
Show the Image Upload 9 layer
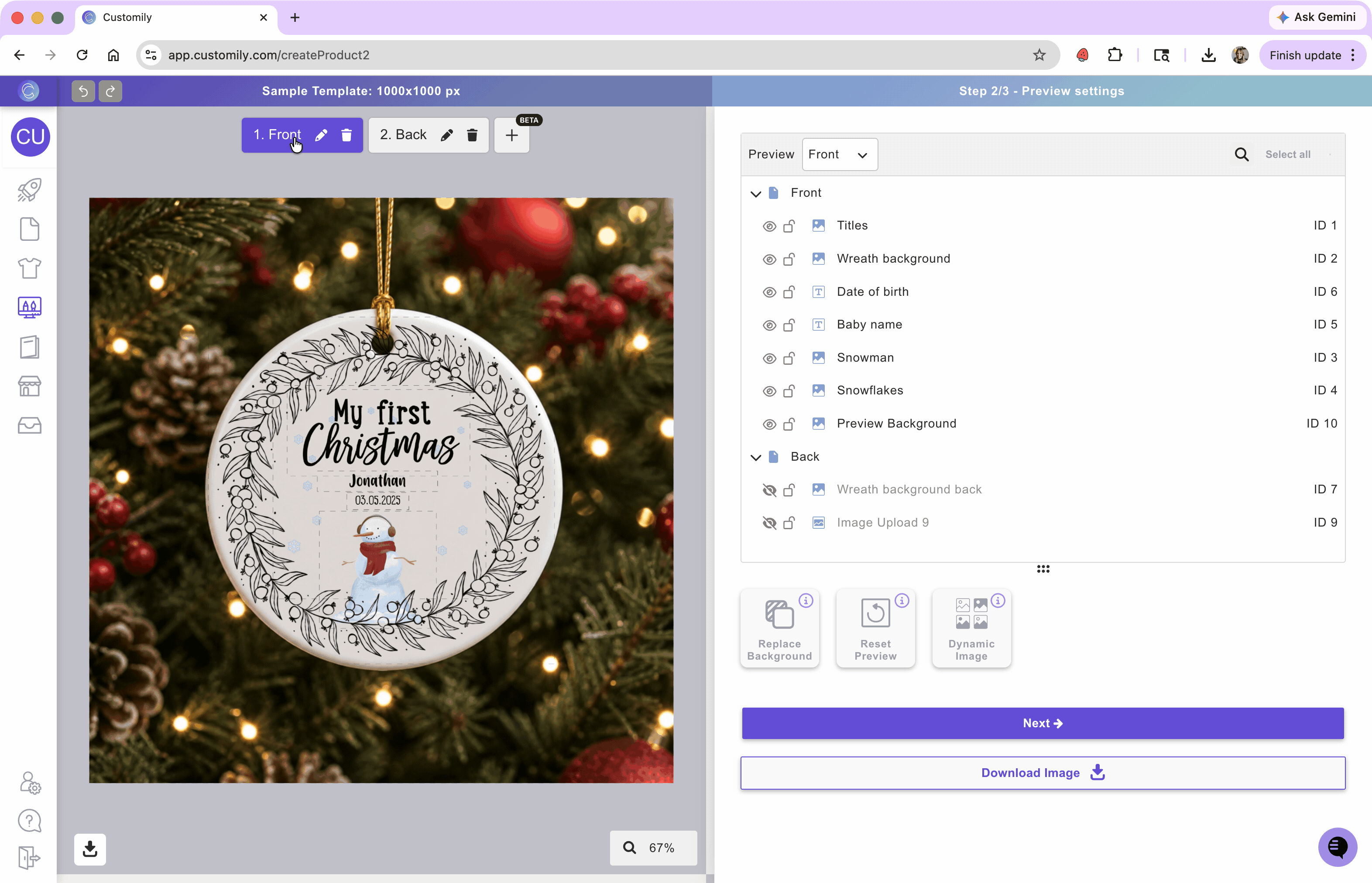[769, 523]
